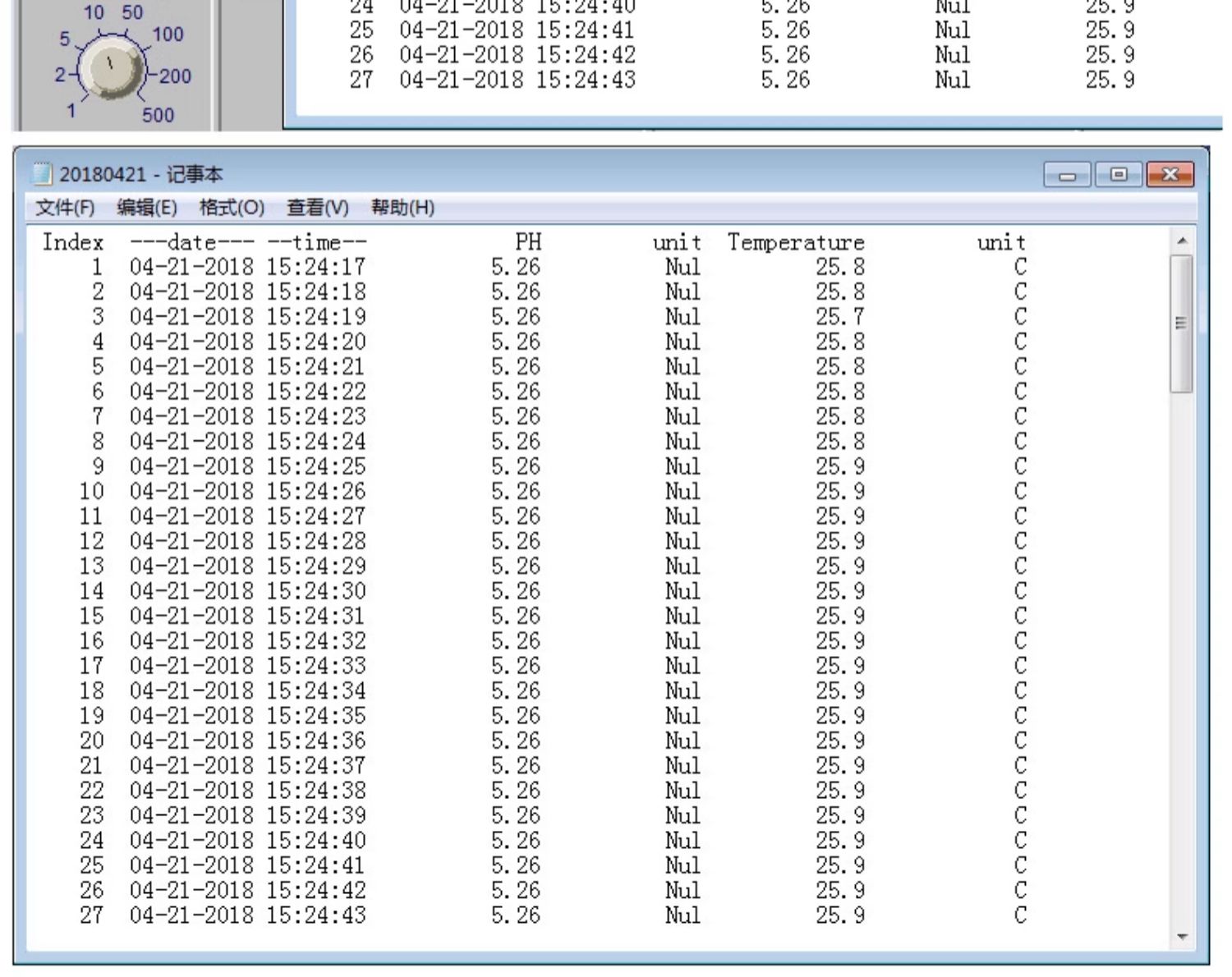Click timestamp 15:24:26 in Notepad row 10
This screenshot has width=1232, height=977.
point(316,491)
